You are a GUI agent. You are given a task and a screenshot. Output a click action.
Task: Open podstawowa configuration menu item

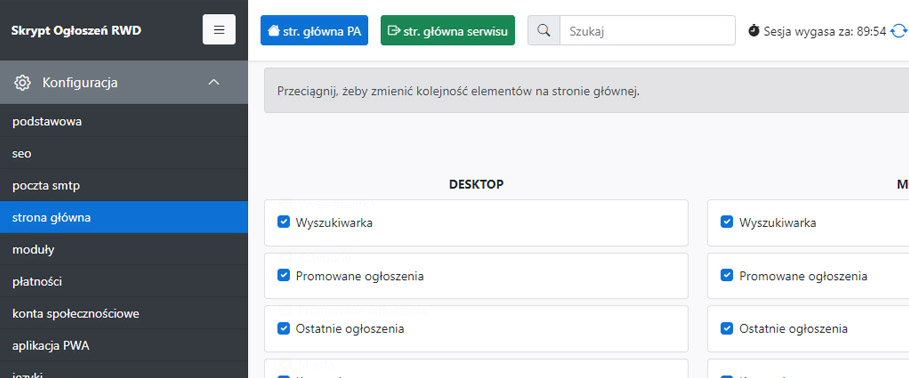(x=123, y=122)
